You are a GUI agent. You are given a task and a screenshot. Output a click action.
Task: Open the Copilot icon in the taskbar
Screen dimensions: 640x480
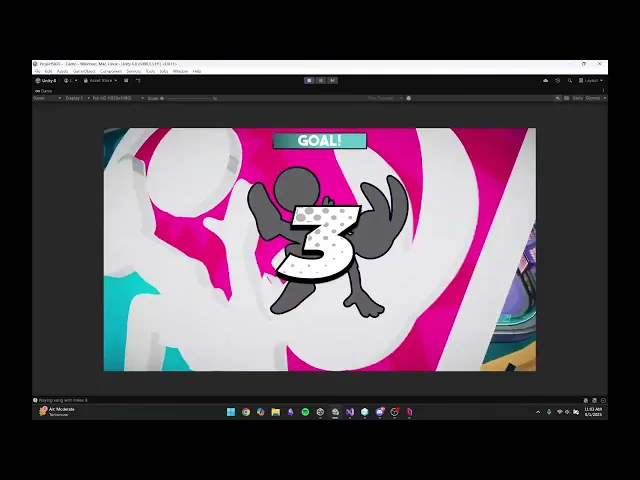coord(260,412)
